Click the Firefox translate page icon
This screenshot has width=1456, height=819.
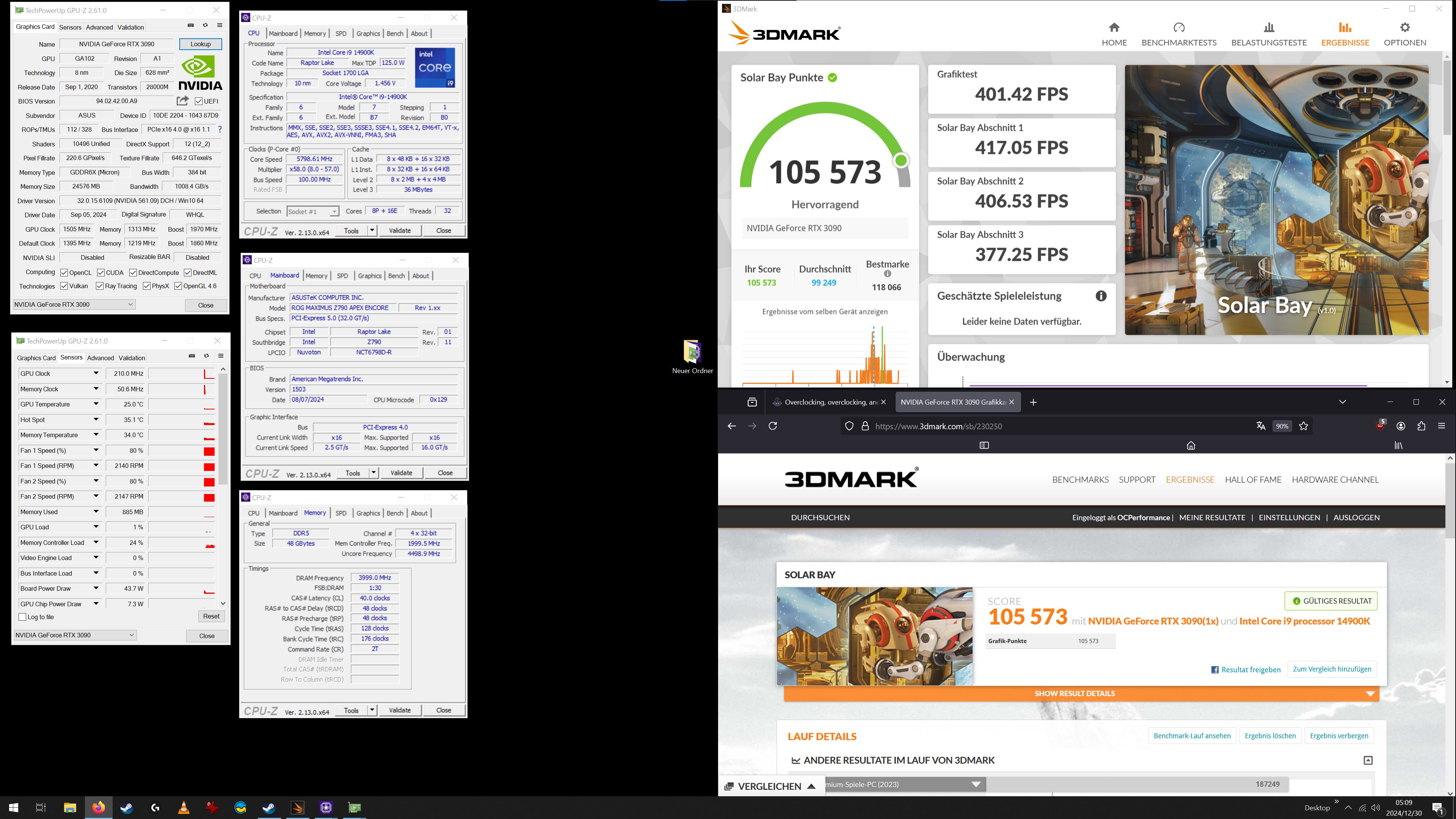pyautogui.click(x=1260, y=426)
